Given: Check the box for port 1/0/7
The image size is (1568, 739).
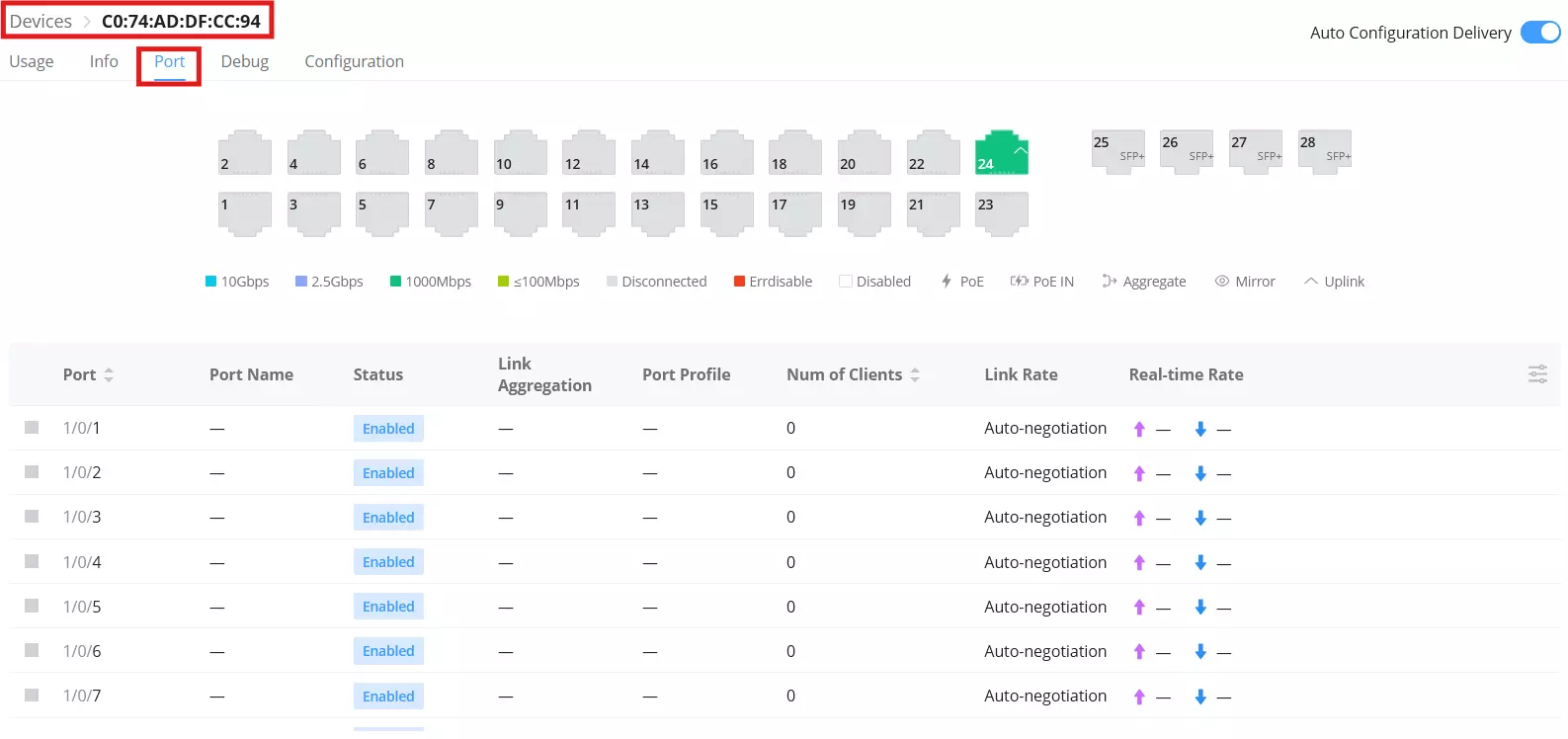Looking at the screenshot, I should (x=32, y=696).
